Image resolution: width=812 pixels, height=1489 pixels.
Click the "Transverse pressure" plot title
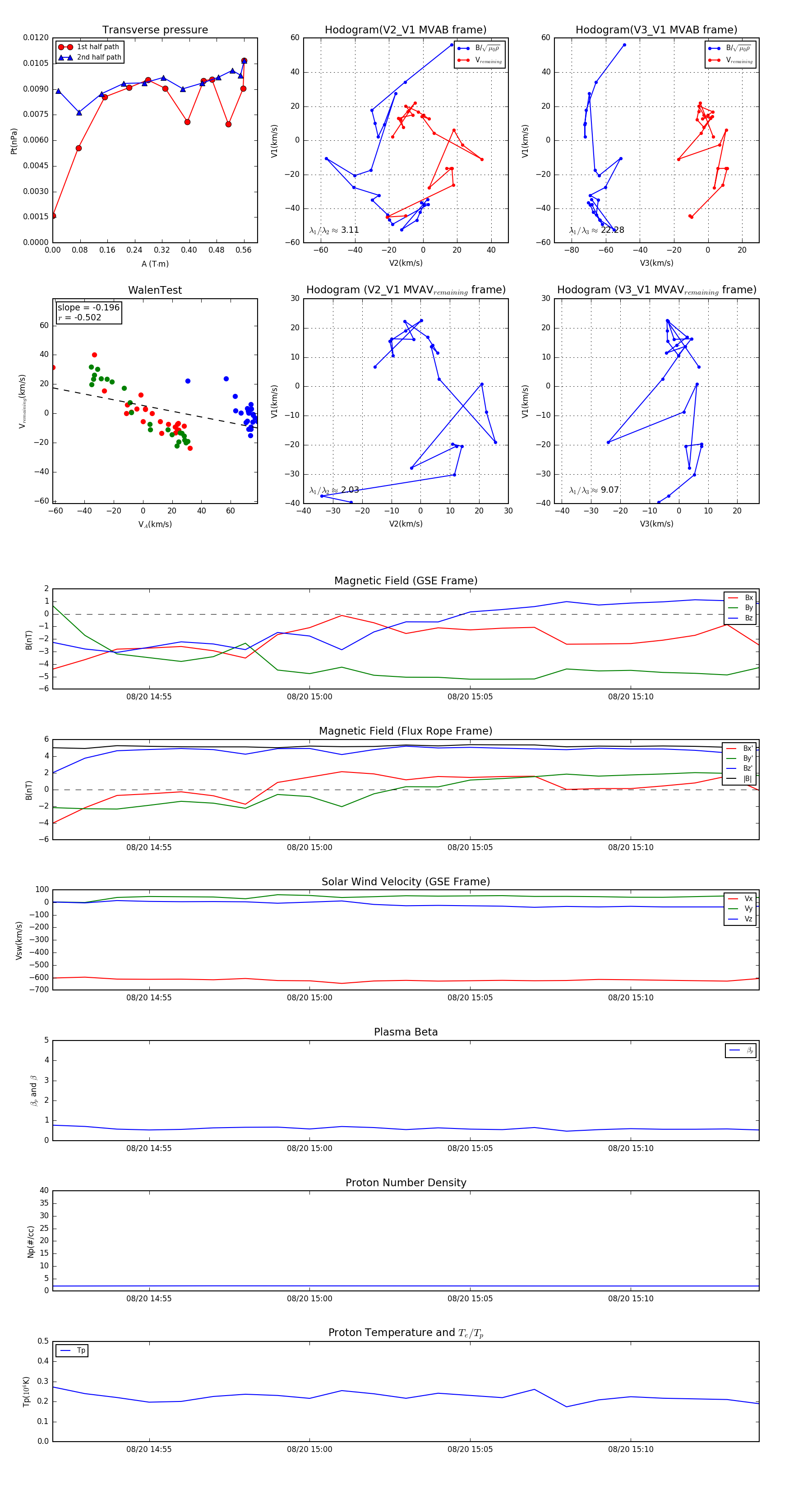click(155, 30)
